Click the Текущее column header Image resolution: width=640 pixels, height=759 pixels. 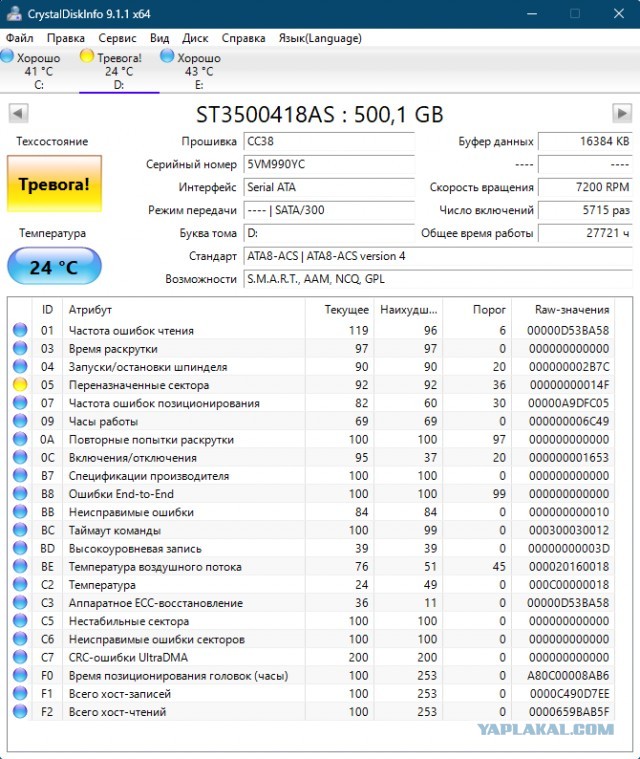tap(340, 310)
